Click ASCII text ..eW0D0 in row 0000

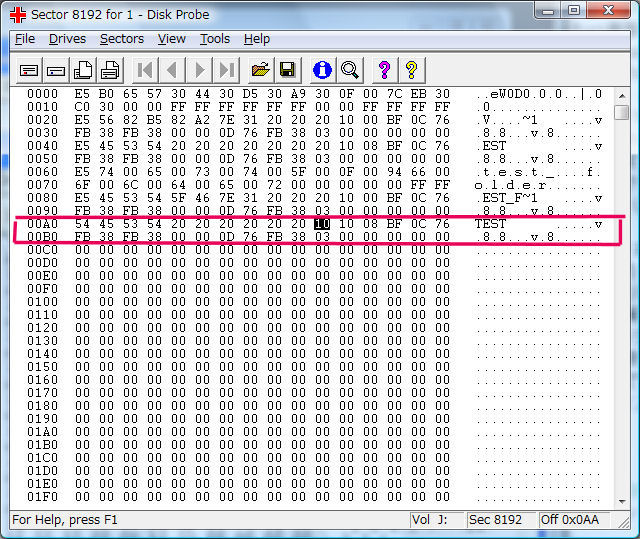coord(502,94)
